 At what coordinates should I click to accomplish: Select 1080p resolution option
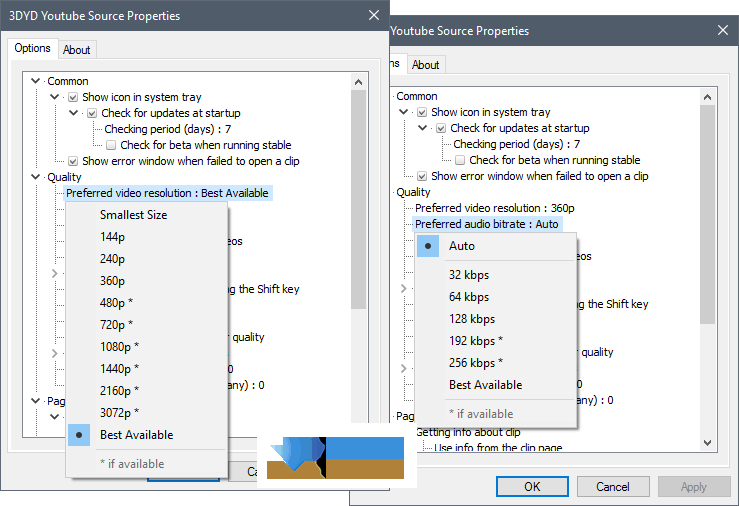147,347
